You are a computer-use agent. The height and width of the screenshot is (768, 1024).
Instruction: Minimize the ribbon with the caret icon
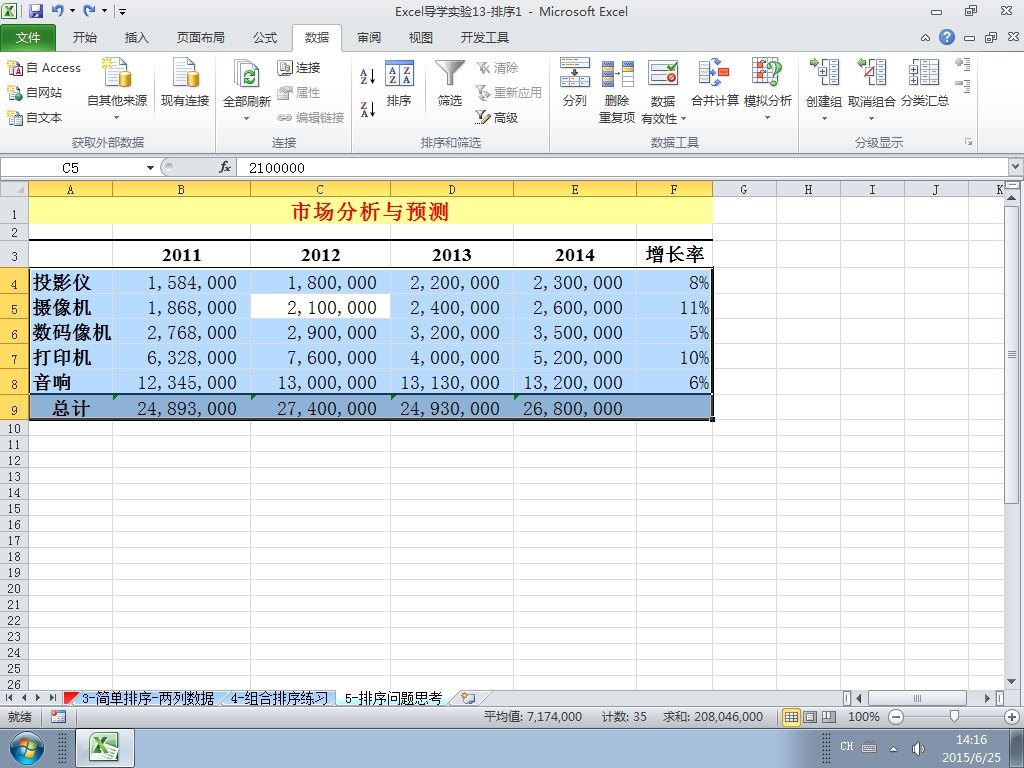925,38
